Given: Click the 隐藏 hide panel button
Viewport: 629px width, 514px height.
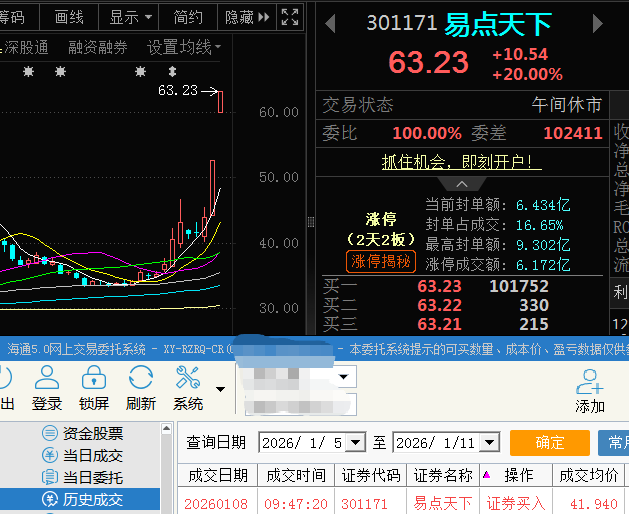Looking at the screenshot, I should 247,17.
